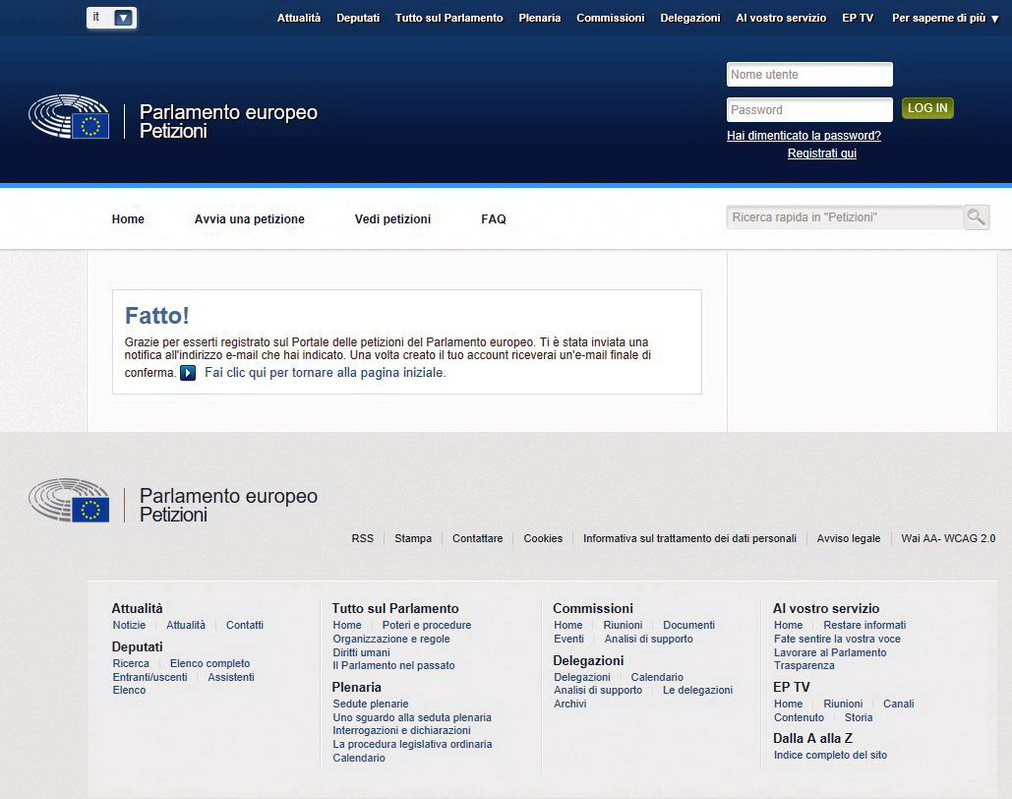Focus the Password field
Viewport: 1012px width, 799px height.
tap(809, 110)
